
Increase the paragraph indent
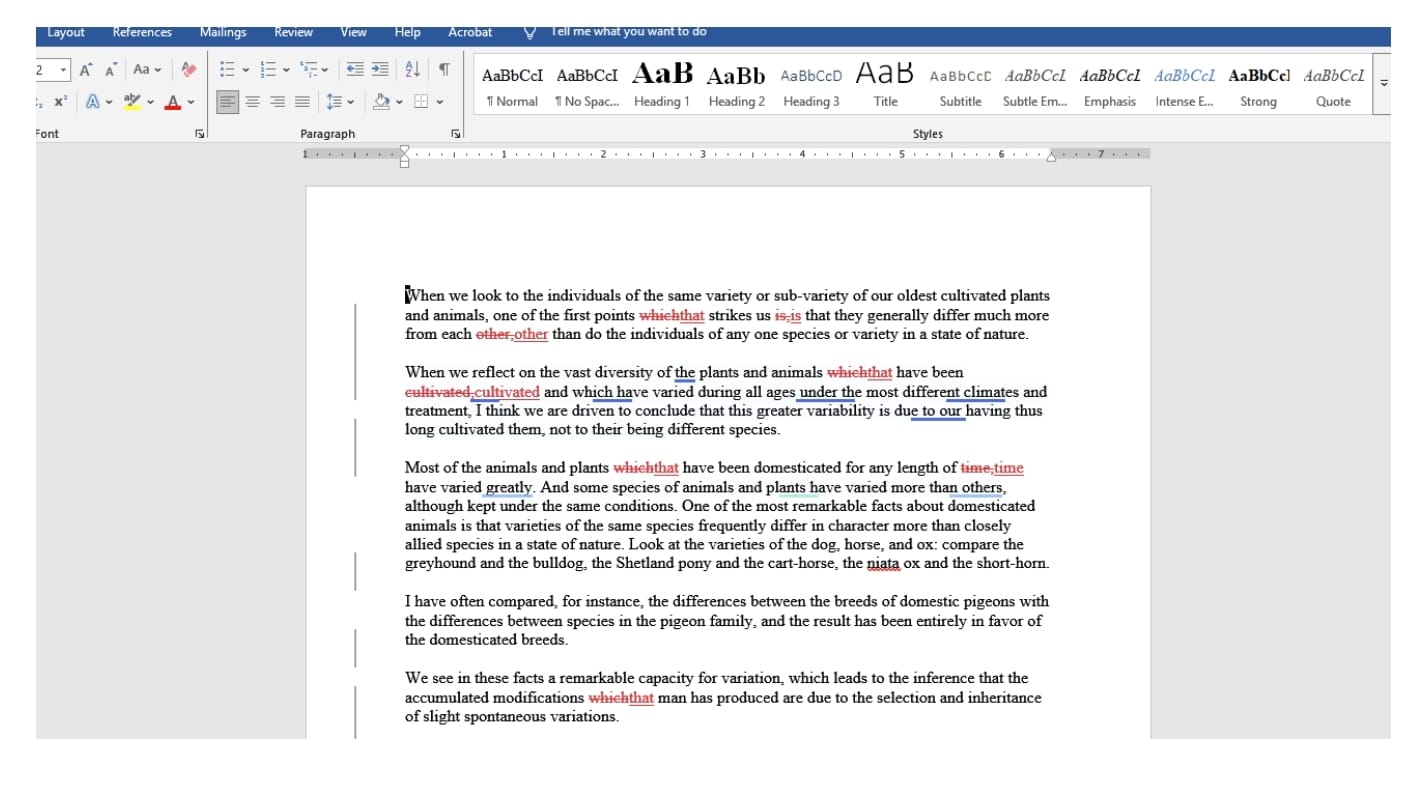(380, 70)
